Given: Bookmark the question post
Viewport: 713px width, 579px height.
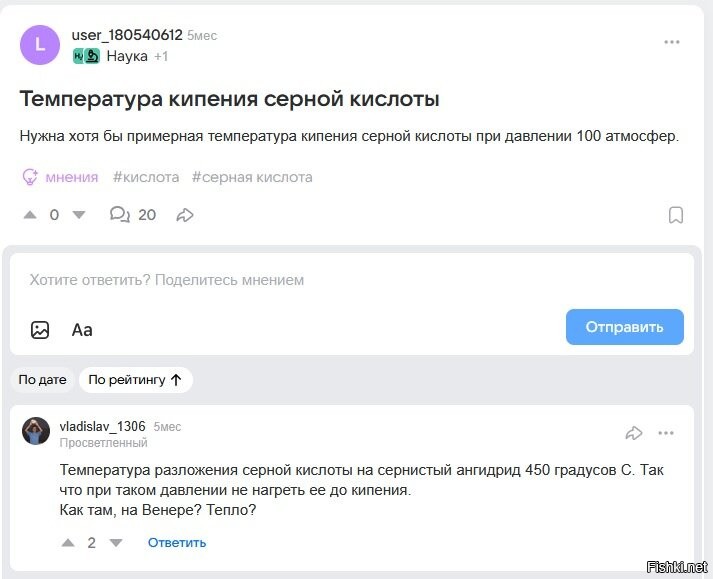Looking at the screenshot, I should (x=676, y=215).
